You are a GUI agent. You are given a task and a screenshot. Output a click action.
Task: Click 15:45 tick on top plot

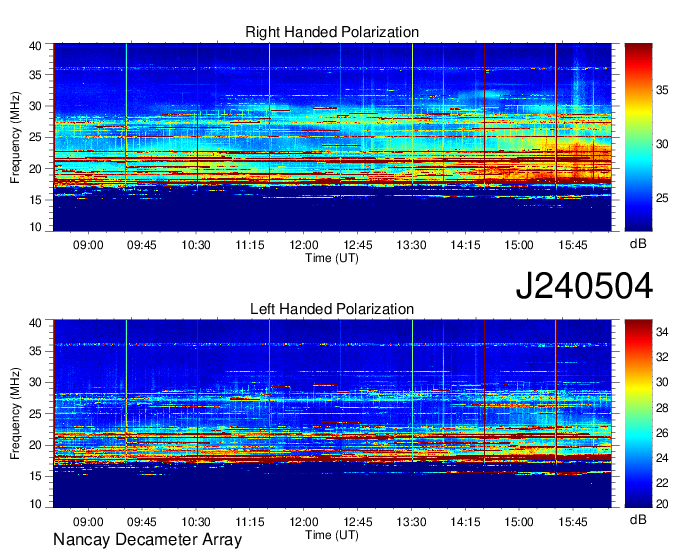coord(573,245)
